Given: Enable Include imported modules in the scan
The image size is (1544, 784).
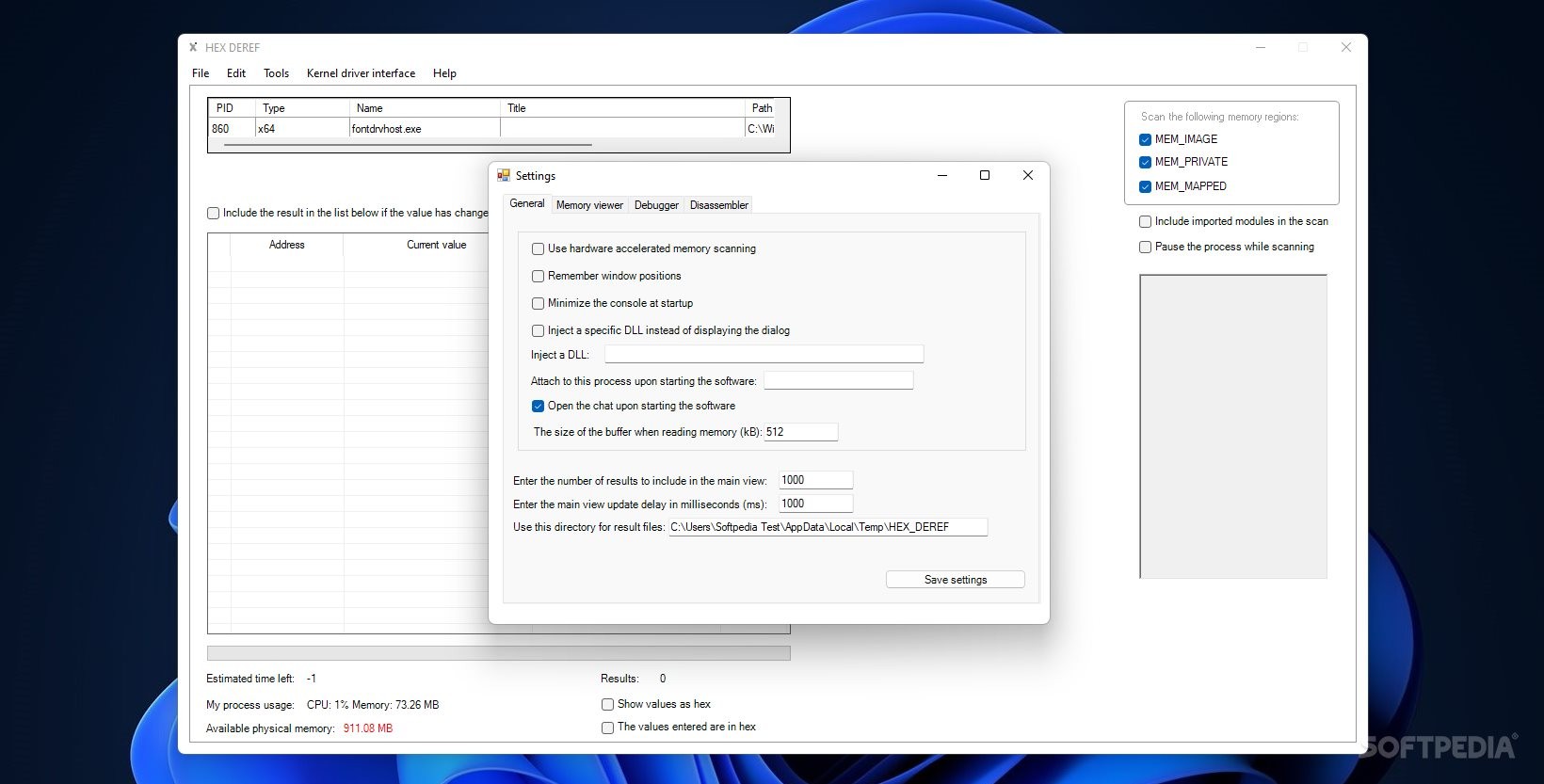Looking at the screenshot, I should 1145,221.
